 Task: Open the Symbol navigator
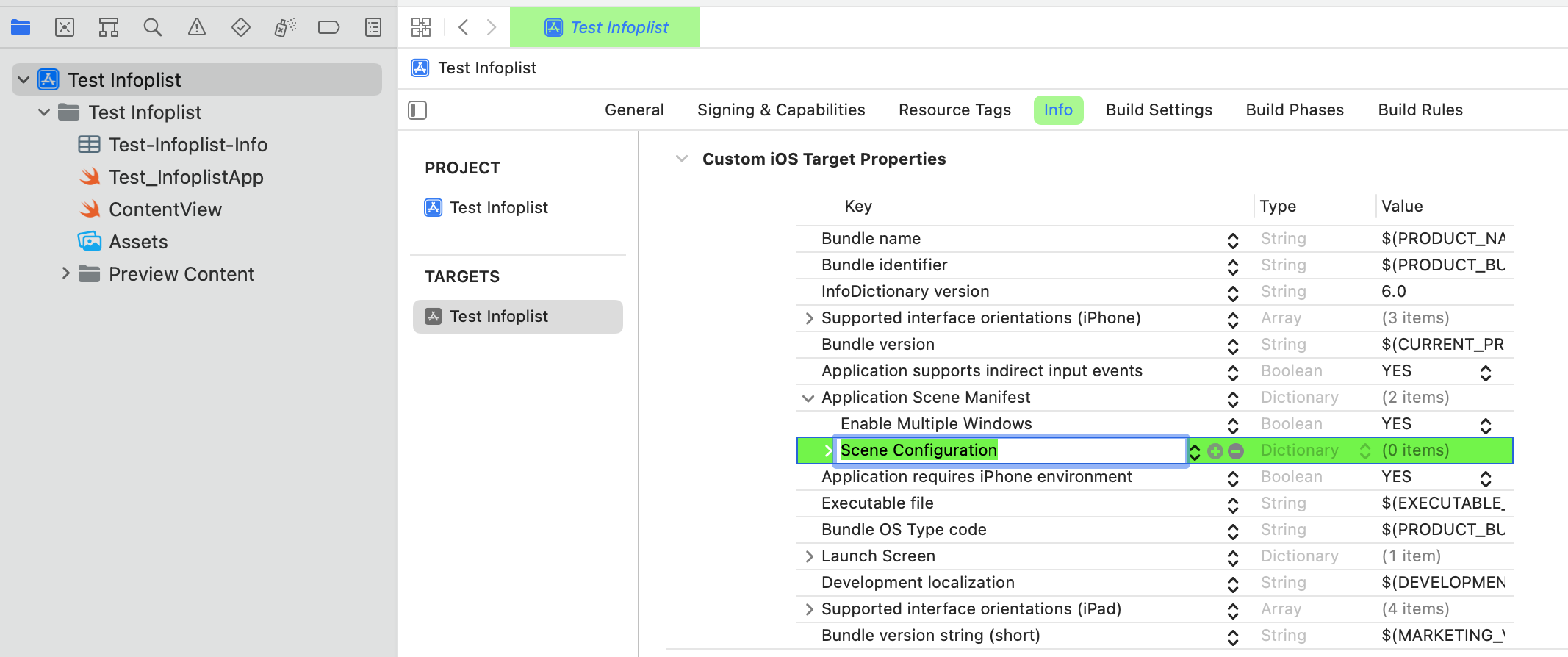(x=109, y=28)
